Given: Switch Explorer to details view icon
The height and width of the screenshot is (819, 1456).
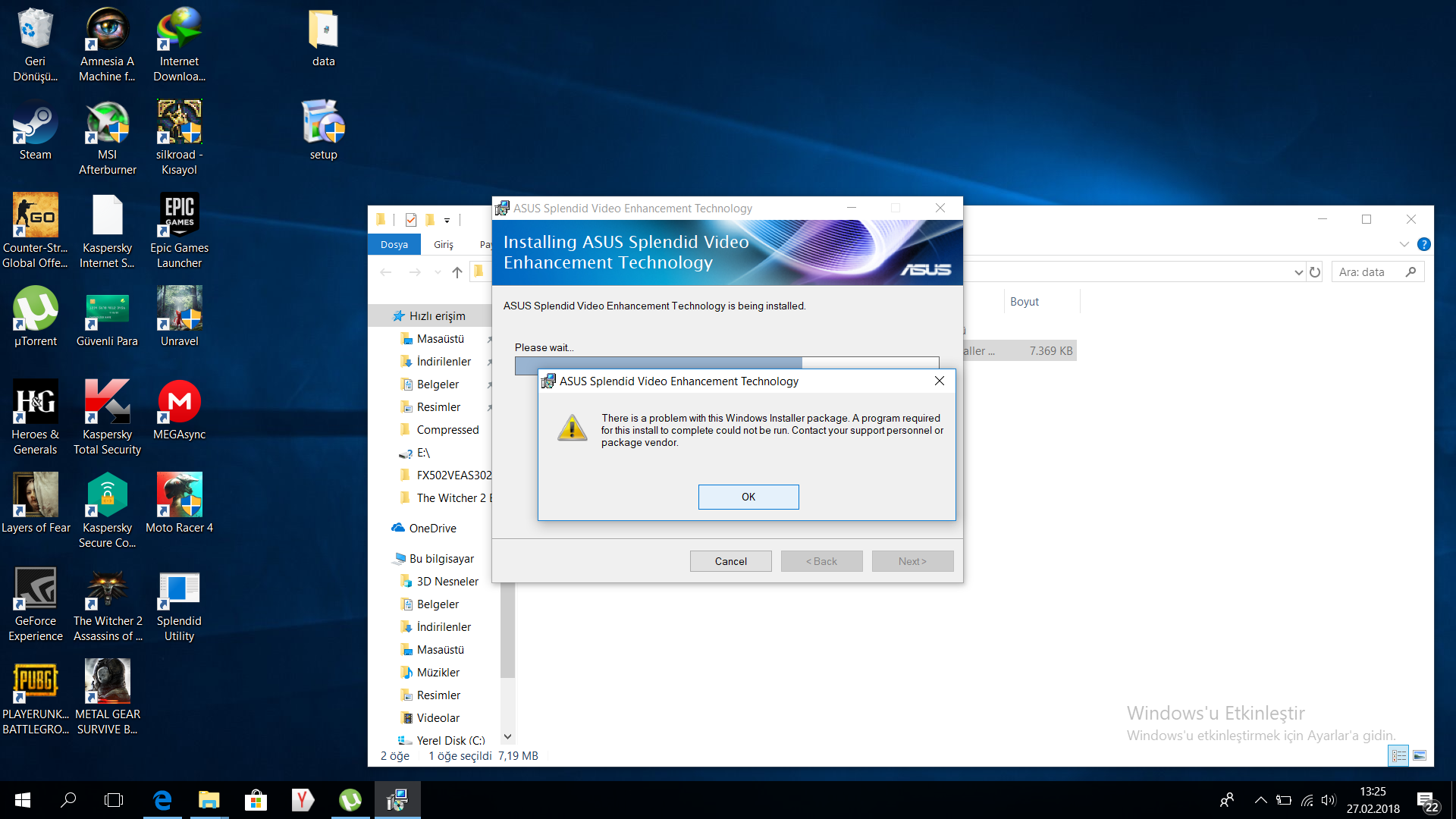Looking at the screenshot, I should pos(1399,756).
